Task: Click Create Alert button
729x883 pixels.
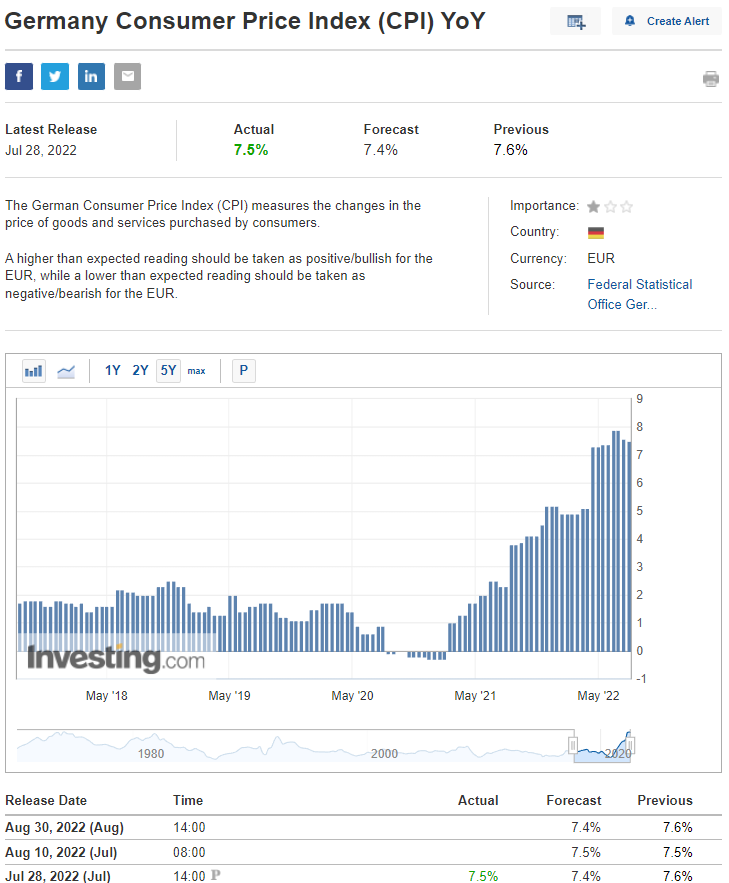Action: tap(667, 21)
